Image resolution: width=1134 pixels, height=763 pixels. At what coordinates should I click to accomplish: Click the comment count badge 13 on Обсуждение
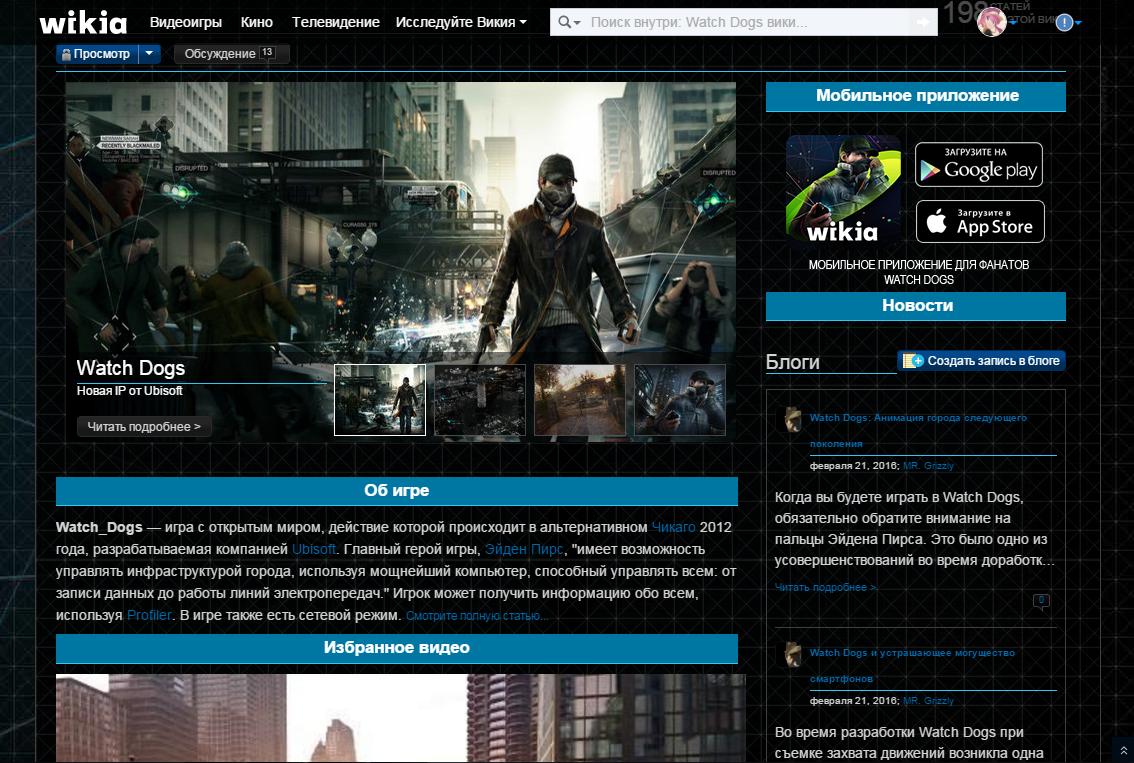pyautogui.click(x=267, y=52)
